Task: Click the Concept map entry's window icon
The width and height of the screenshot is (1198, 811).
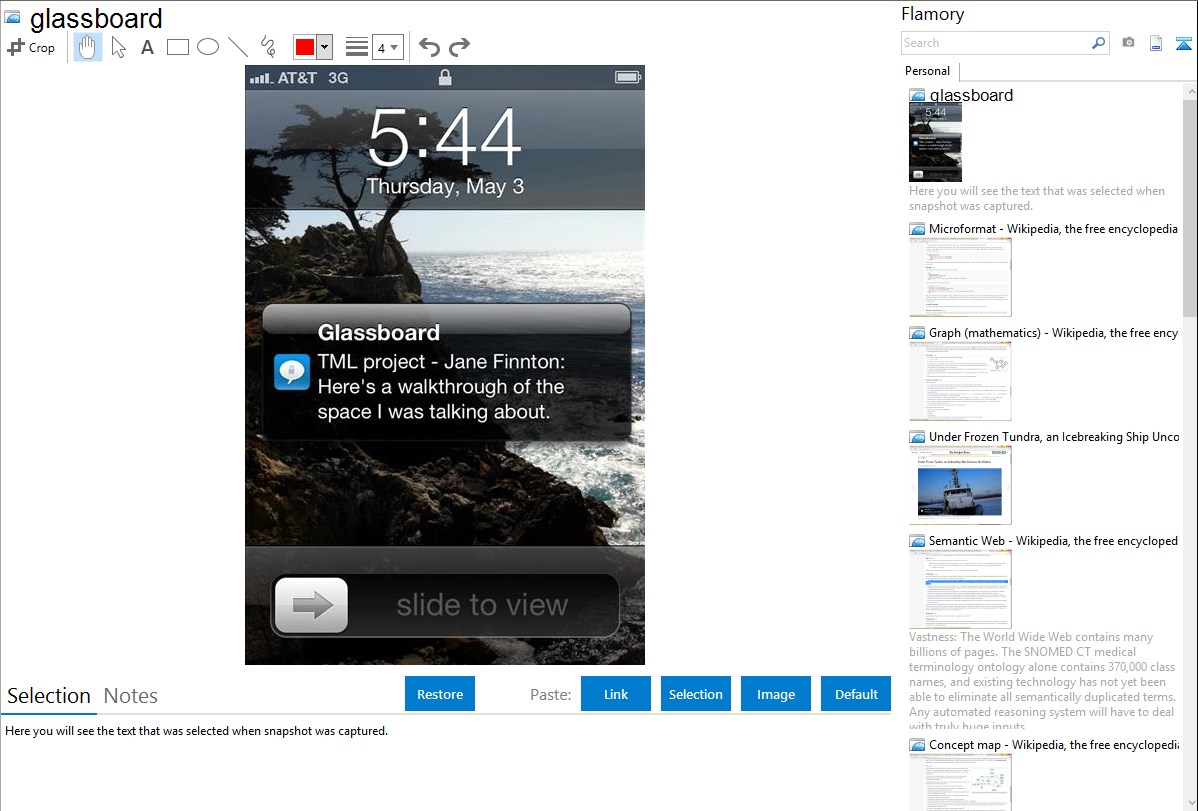Action: pyautogui.click(x=917, y=745)
